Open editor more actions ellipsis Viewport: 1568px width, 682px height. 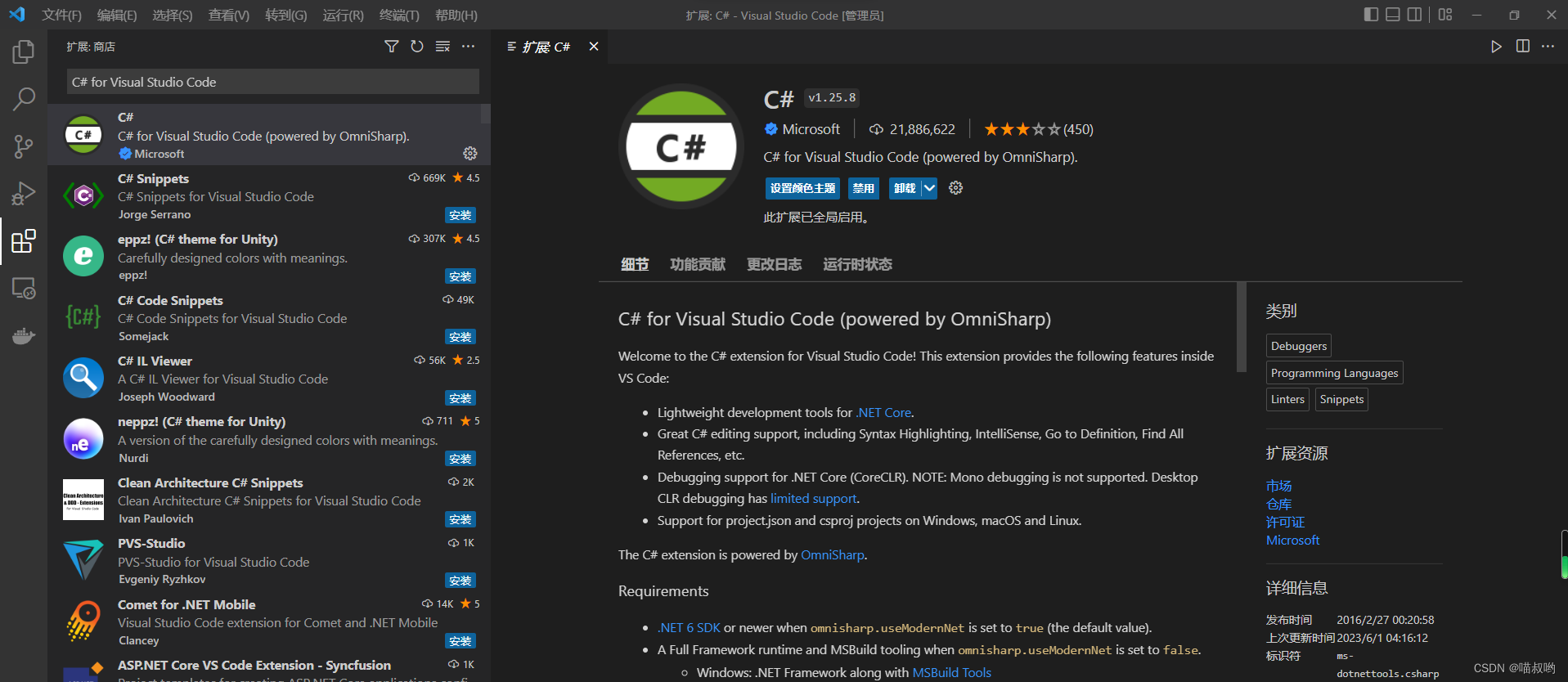[x=1548, y=47]
